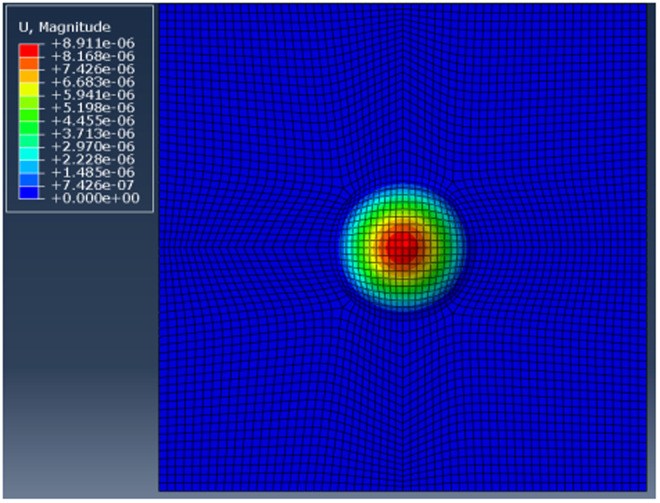Viewport: 660px width, 503px height.
Task: Click the legend value +7.426e-07
Action: 93,185
